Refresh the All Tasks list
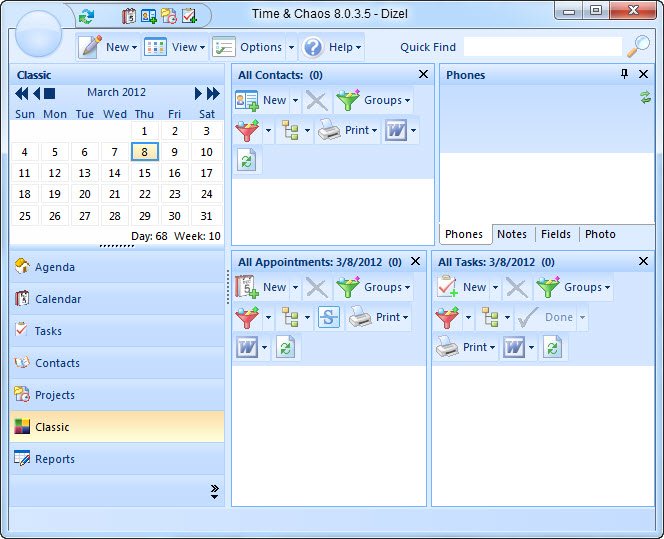The width and height of the screenshot is (664, 539). [x=552, y=347]
